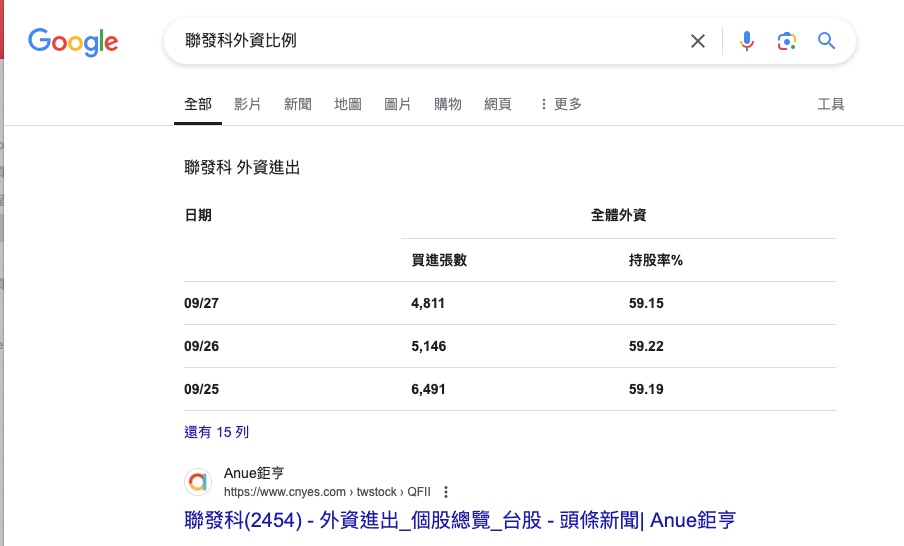Switch to the 地圖 tab
This screenshot has width=904, height=546.
(348, 104)
